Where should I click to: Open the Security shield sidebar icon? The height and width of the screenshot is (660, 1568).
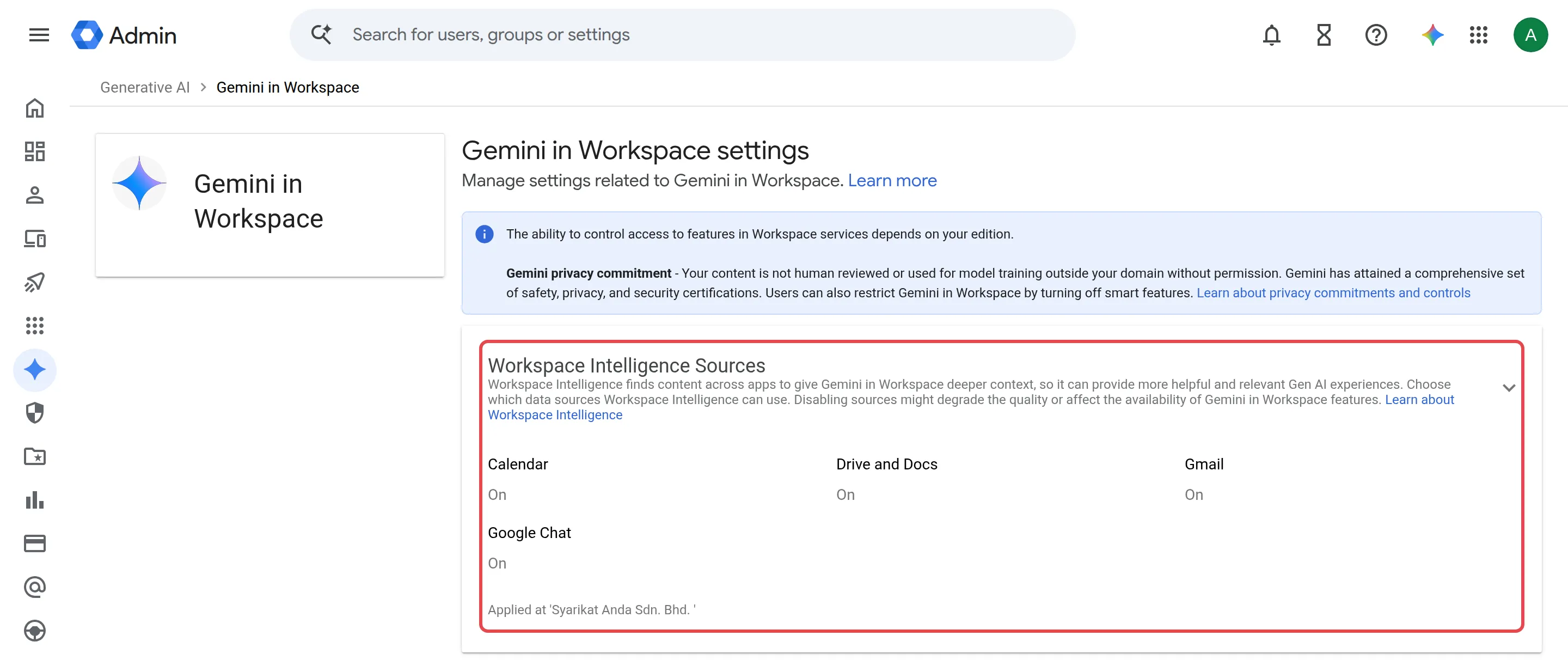35,413
